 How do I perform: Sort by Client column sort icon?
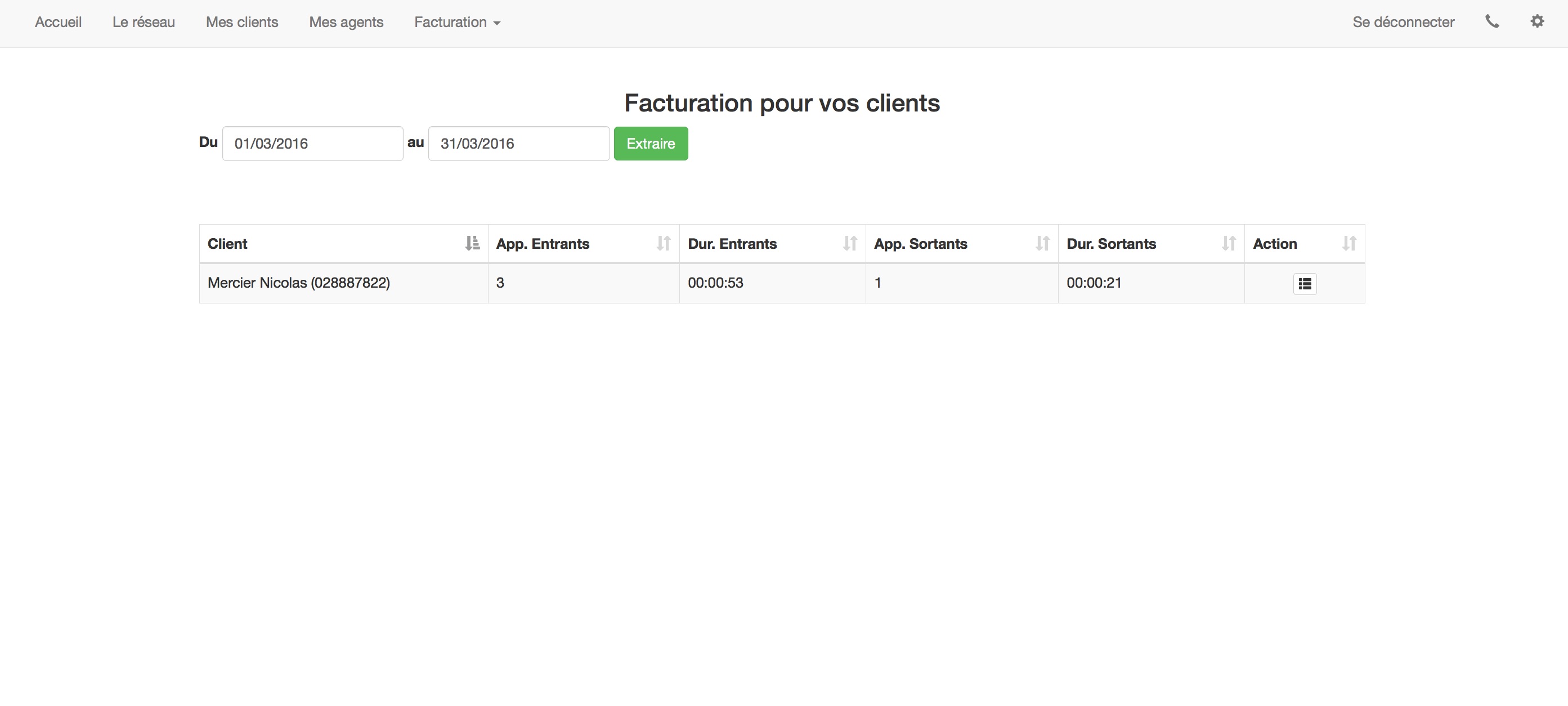pos(472,244)
